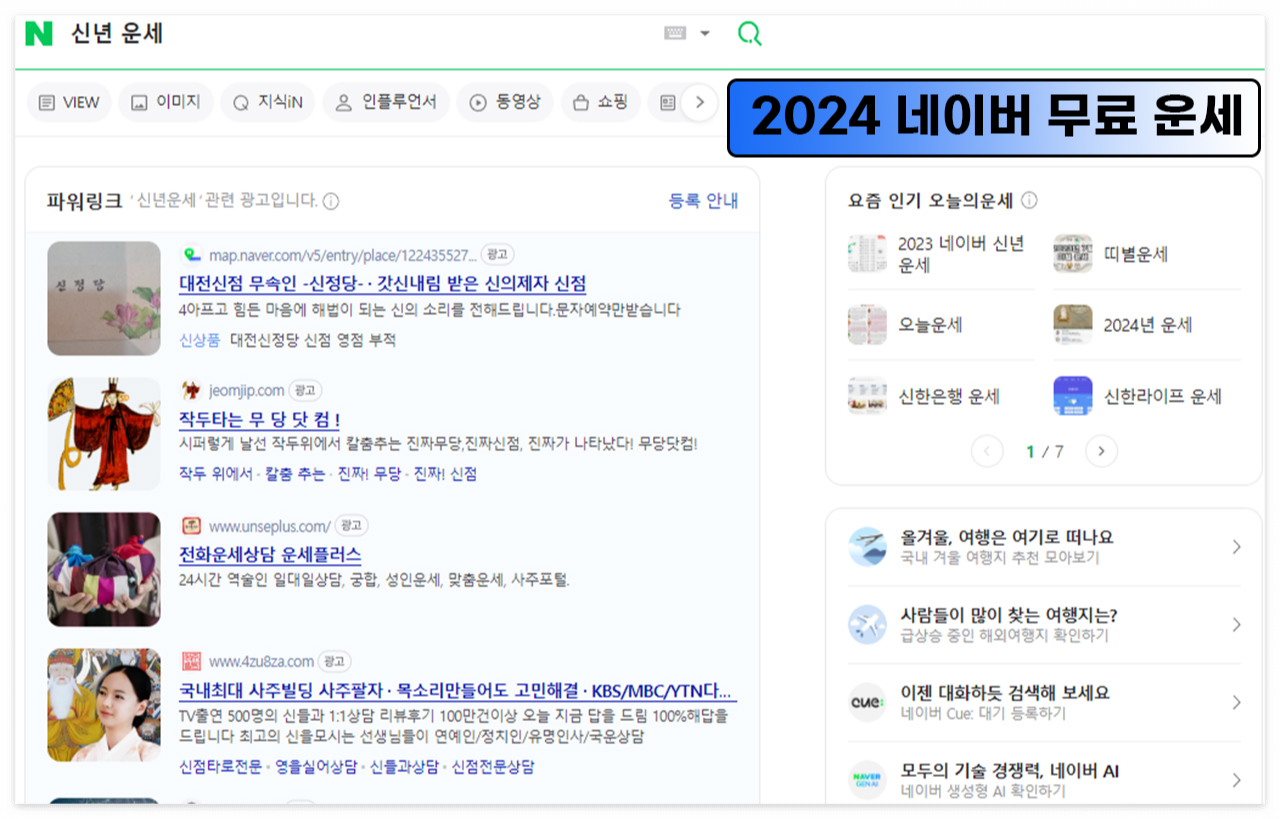Go to next page of popular fortunes
Screen dimensions: 1280x819
(x=1101, y=452)
